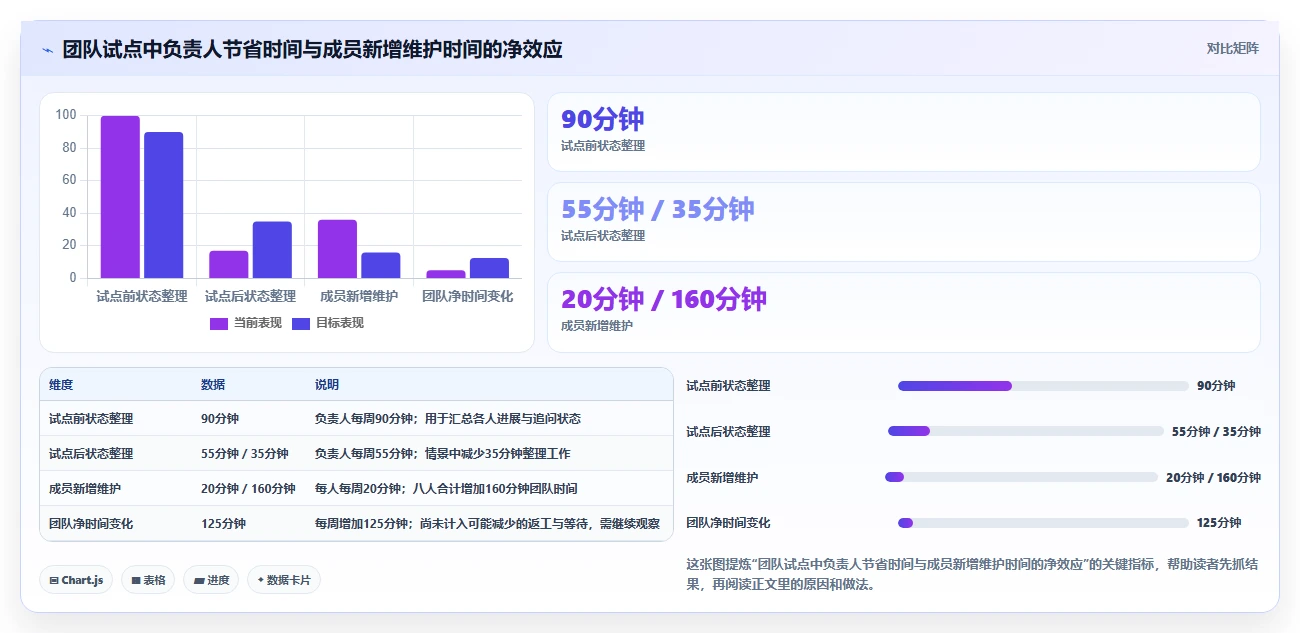
Task: Click the 125分钟 value beside the progress bar
Action: coord(1219,523)
